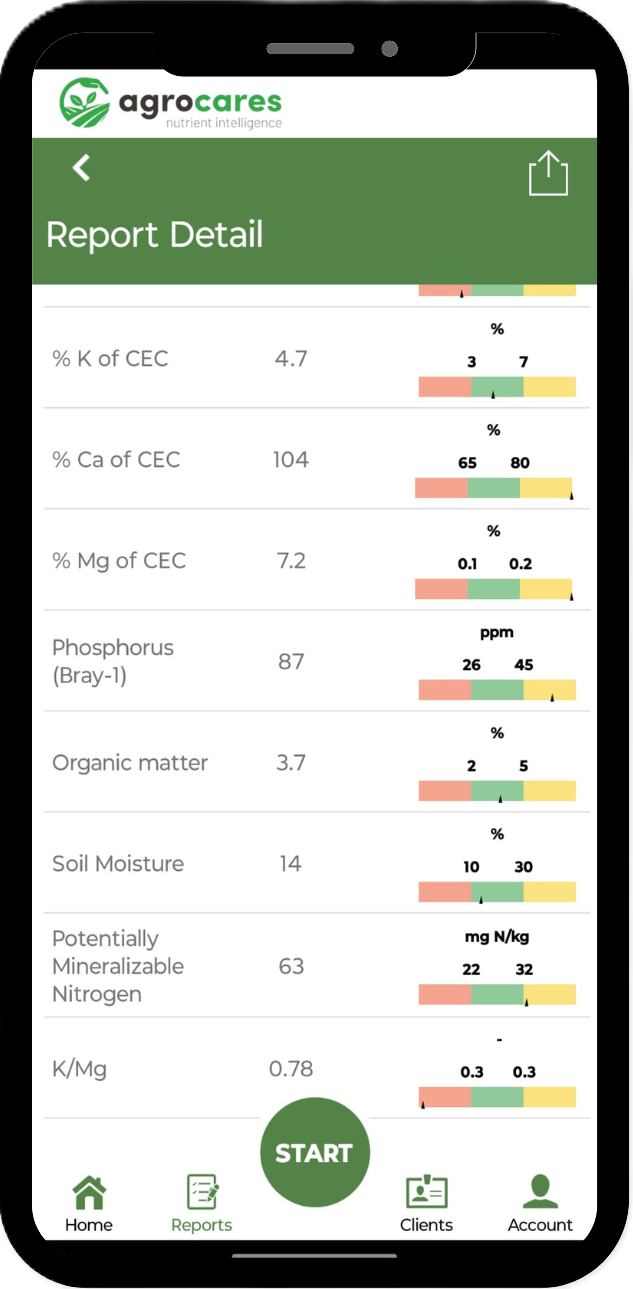Switch to the Account tab label
Image resolution: width=633 pixels, height=1289 pixels.
tap(540, 1225)
